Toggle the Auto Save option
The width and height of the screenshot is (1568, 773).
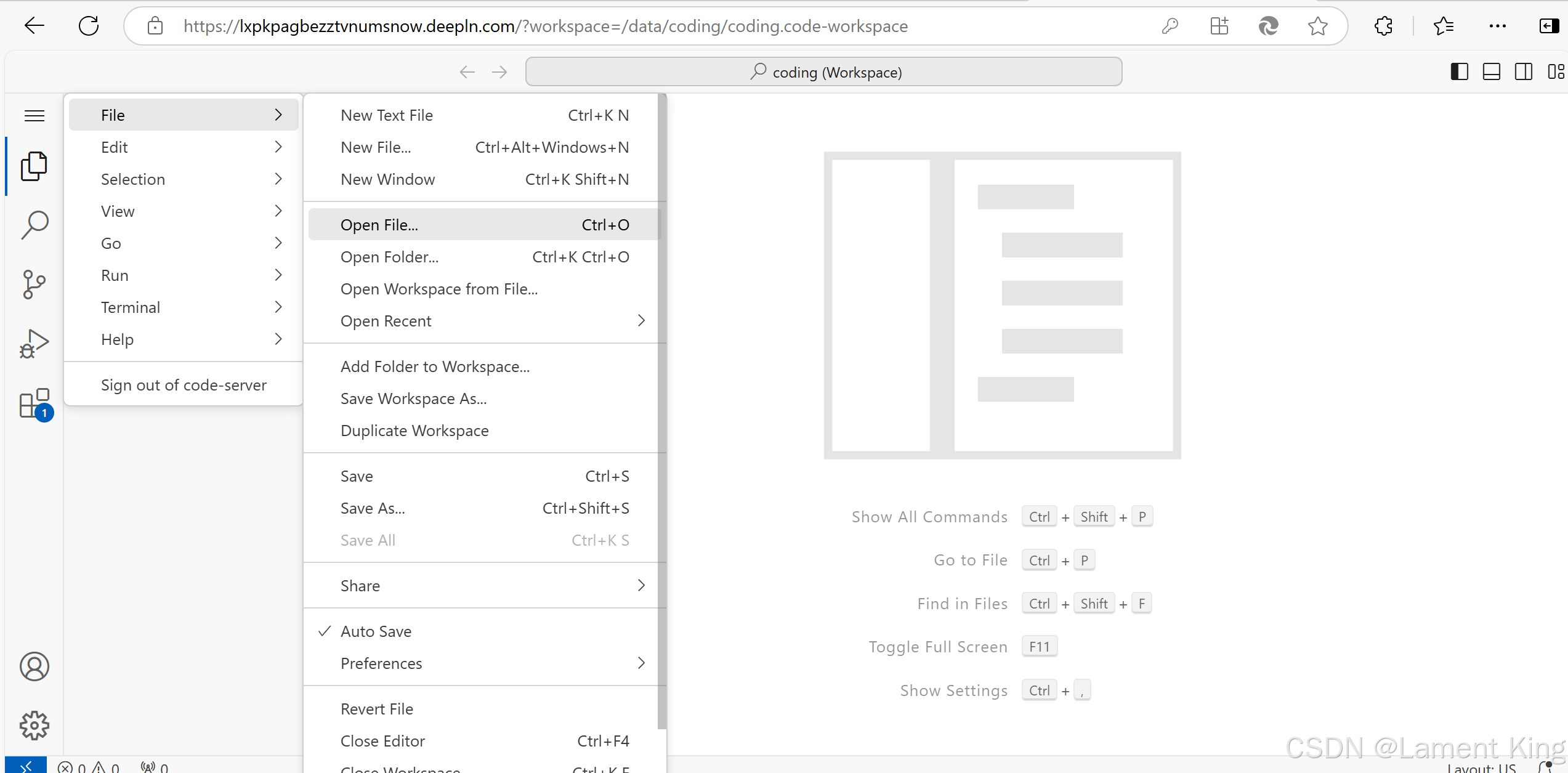tap(376, 631)
